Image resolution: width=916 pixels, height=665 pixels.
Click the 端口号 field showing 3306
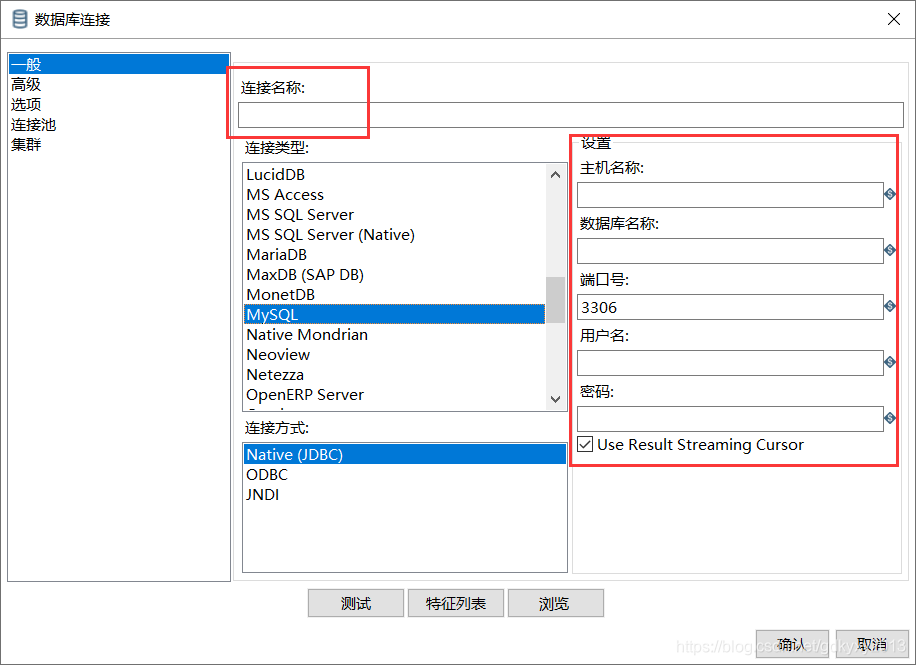coord(730,307)
